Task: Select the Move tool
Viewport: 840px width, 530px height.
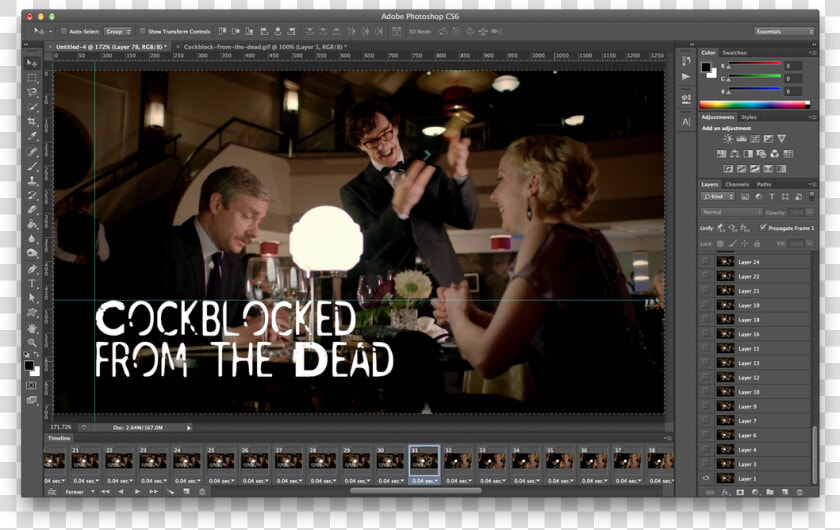Action: click(x=32, y=63)
